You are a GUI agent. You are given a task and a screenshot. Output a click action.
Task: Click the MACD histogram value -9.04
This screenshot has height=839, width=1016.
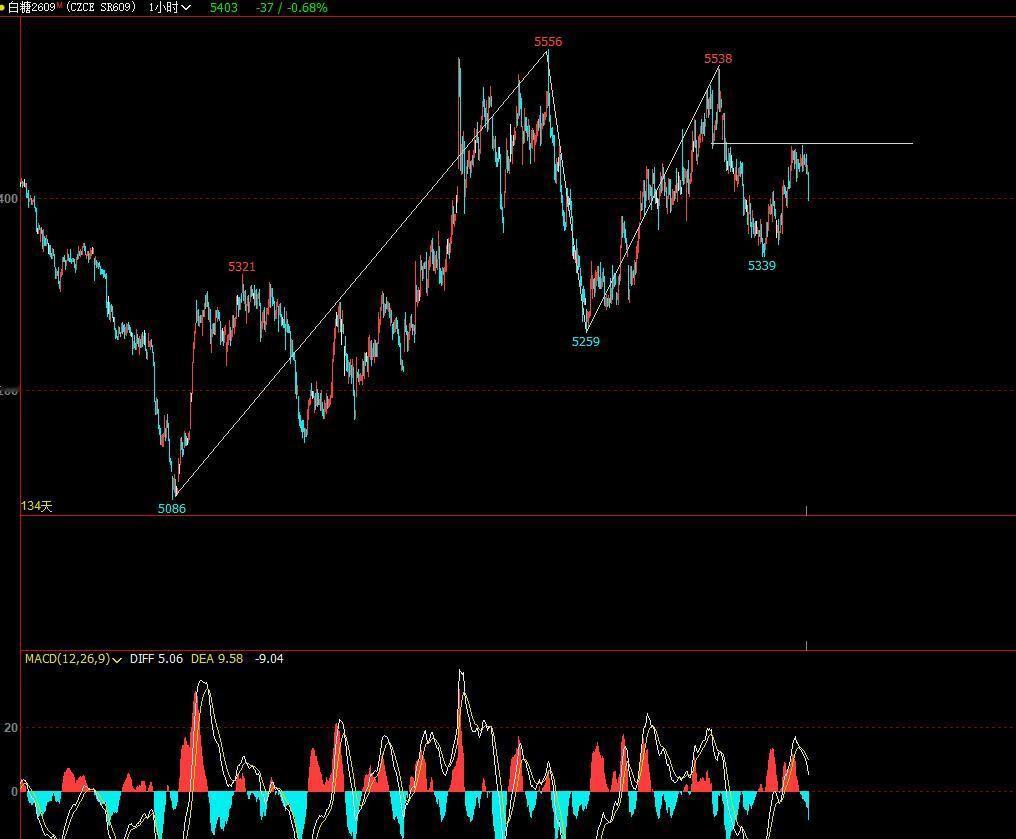click(269, 659)
